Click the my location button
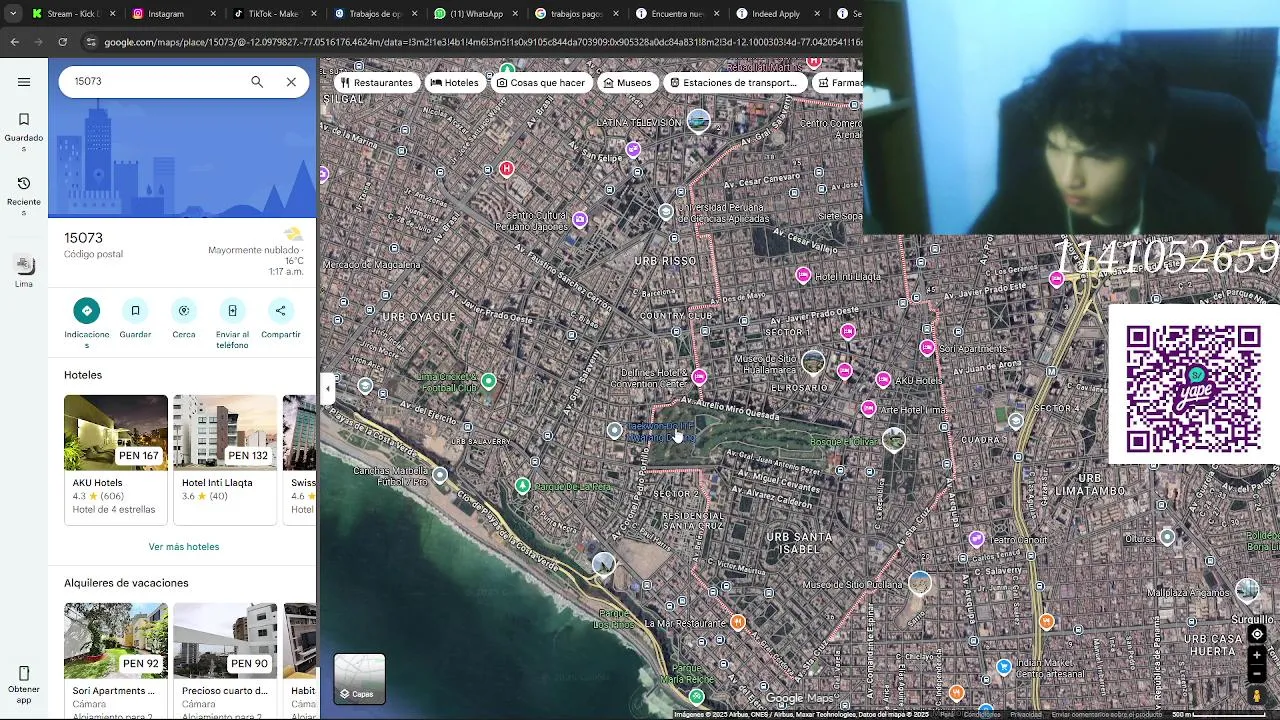The width and height of the screenshot is (1280, 720). point(1257,634)
